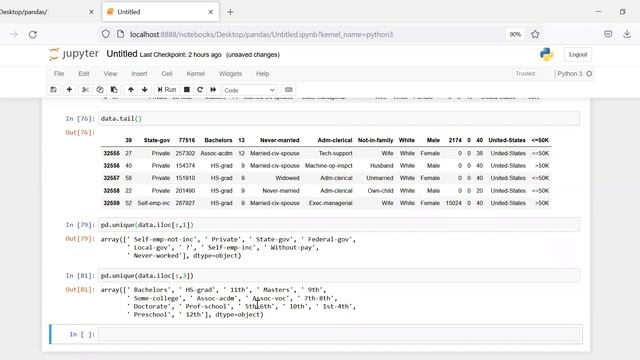
Task: Open the cell type Code dropdown
Action: (x=249, y=90)
